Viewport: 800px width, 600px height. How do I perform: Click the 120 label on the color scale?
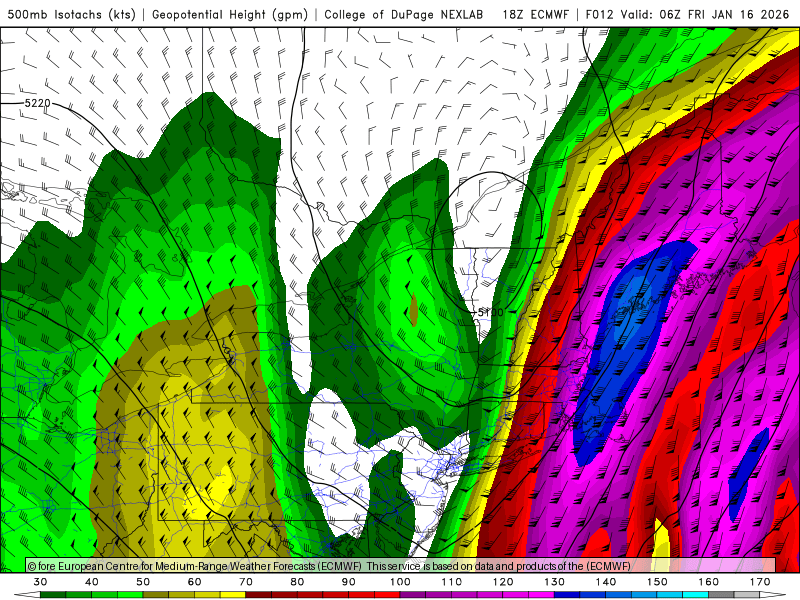click(503, 582)
